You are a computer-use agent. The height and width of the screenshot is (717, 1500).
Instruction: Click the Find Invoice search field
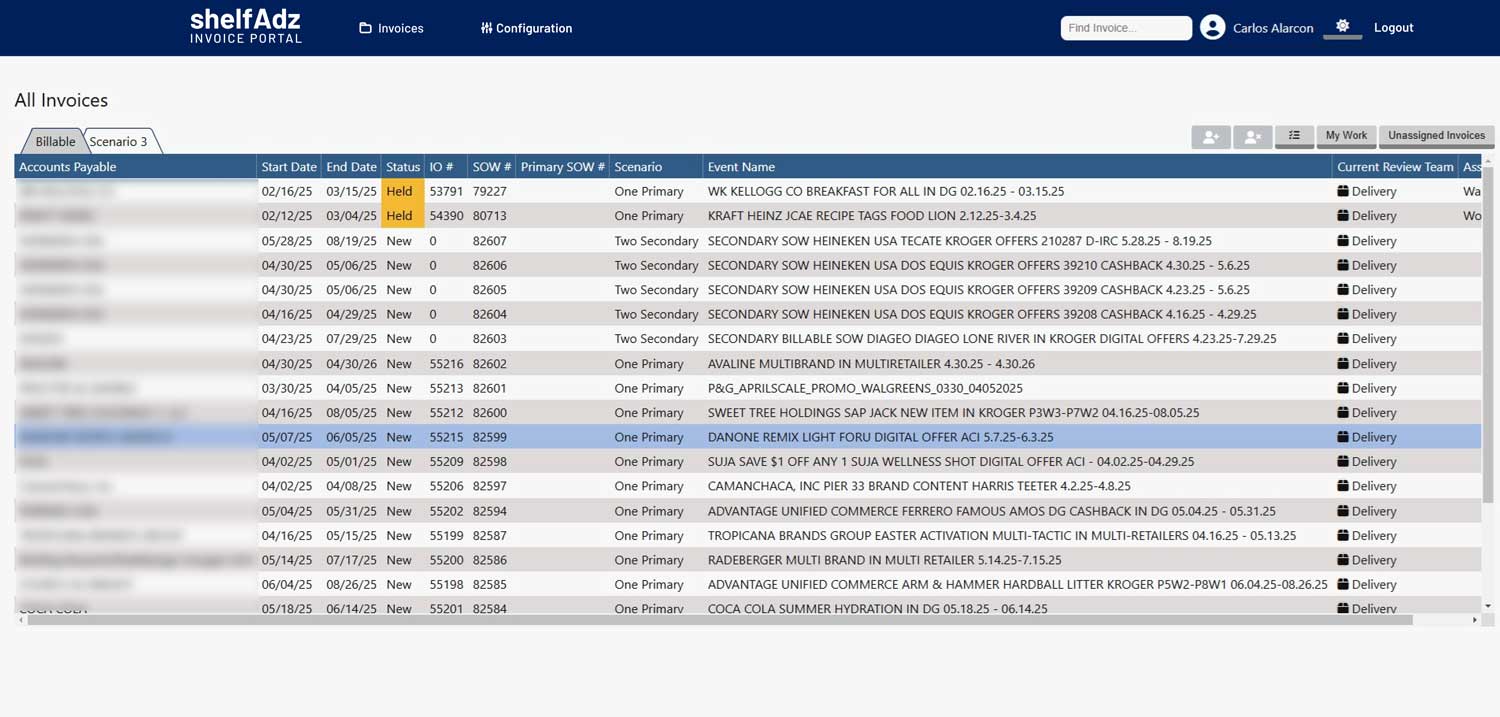pos(1126,28)
